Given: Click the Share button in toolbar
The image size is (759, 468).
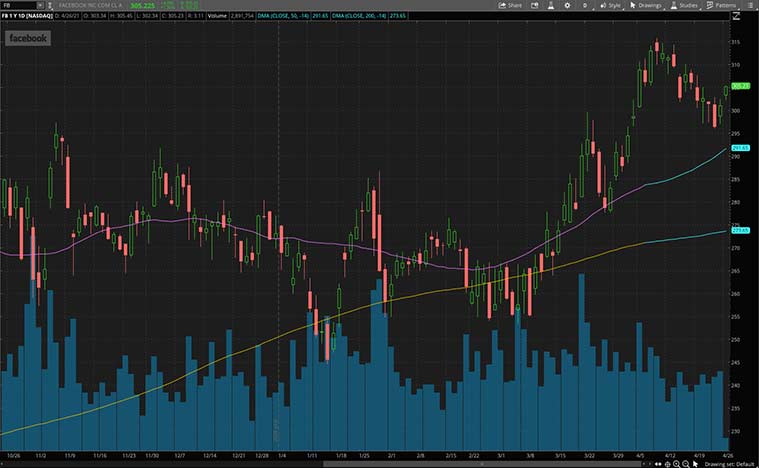Looking at the screenshot, I should [510, 5].
